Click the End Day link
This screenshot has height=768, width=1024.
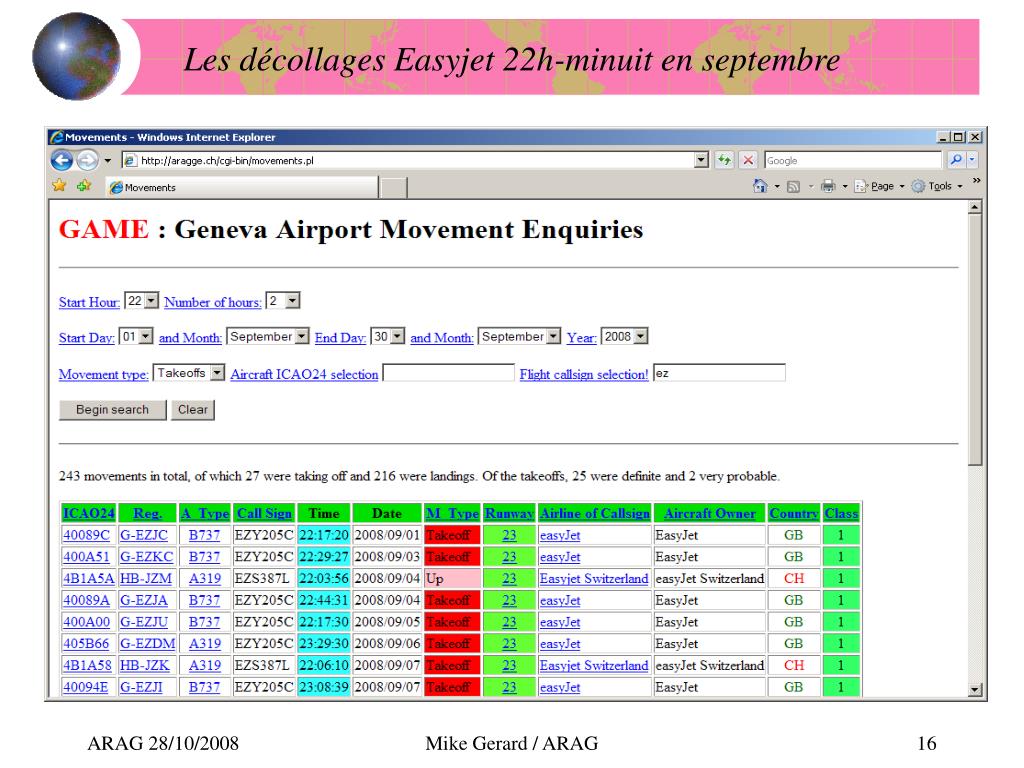(340, 338)
